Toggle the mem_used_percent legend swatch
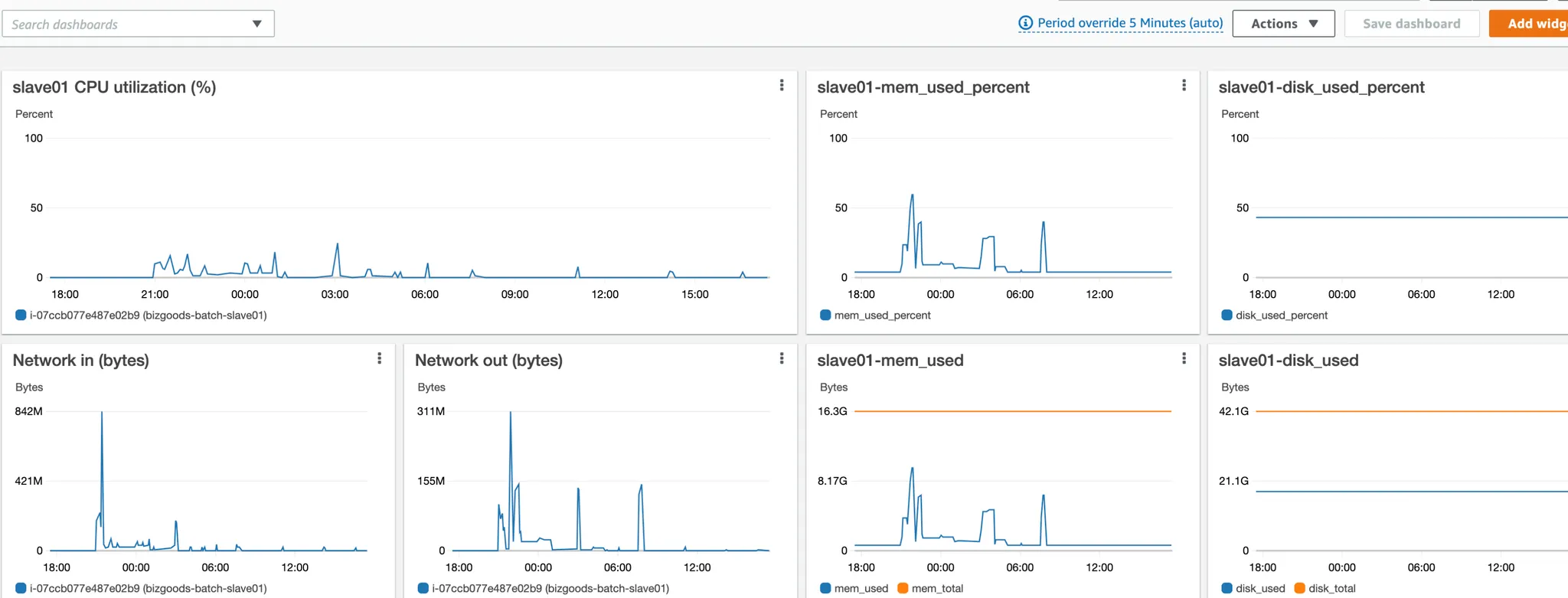The width and height of the screenshot is (1568, 598). 825,315
